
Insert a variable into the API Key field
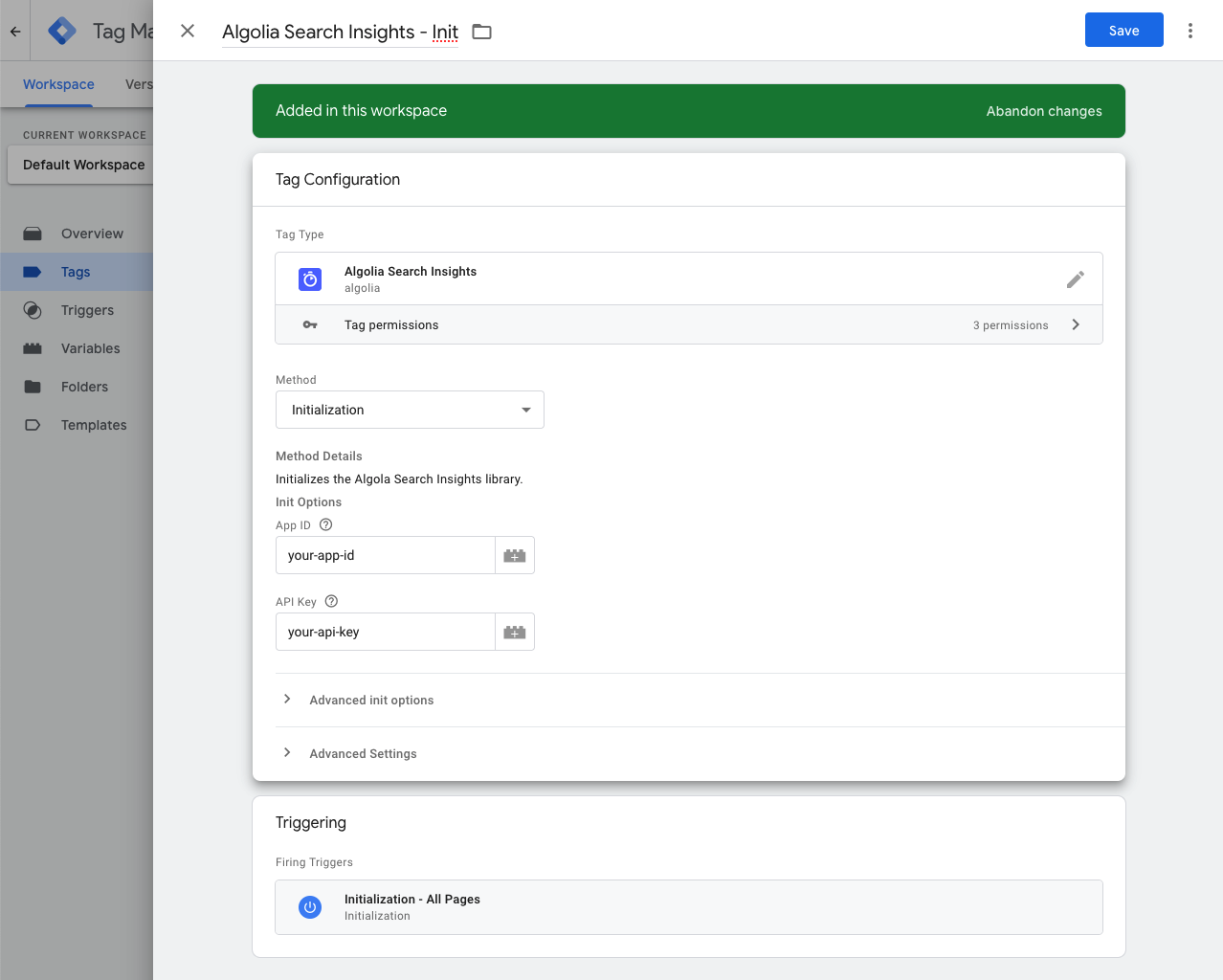(x=514, y=631)
